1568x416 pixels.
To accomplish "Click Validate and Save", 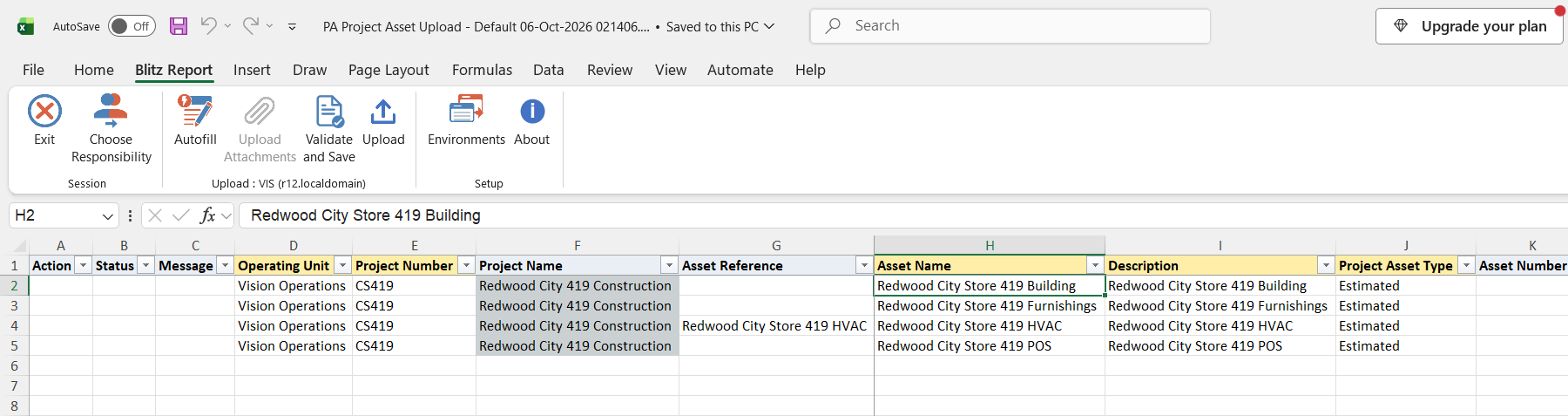I will [x=329, y=129].
